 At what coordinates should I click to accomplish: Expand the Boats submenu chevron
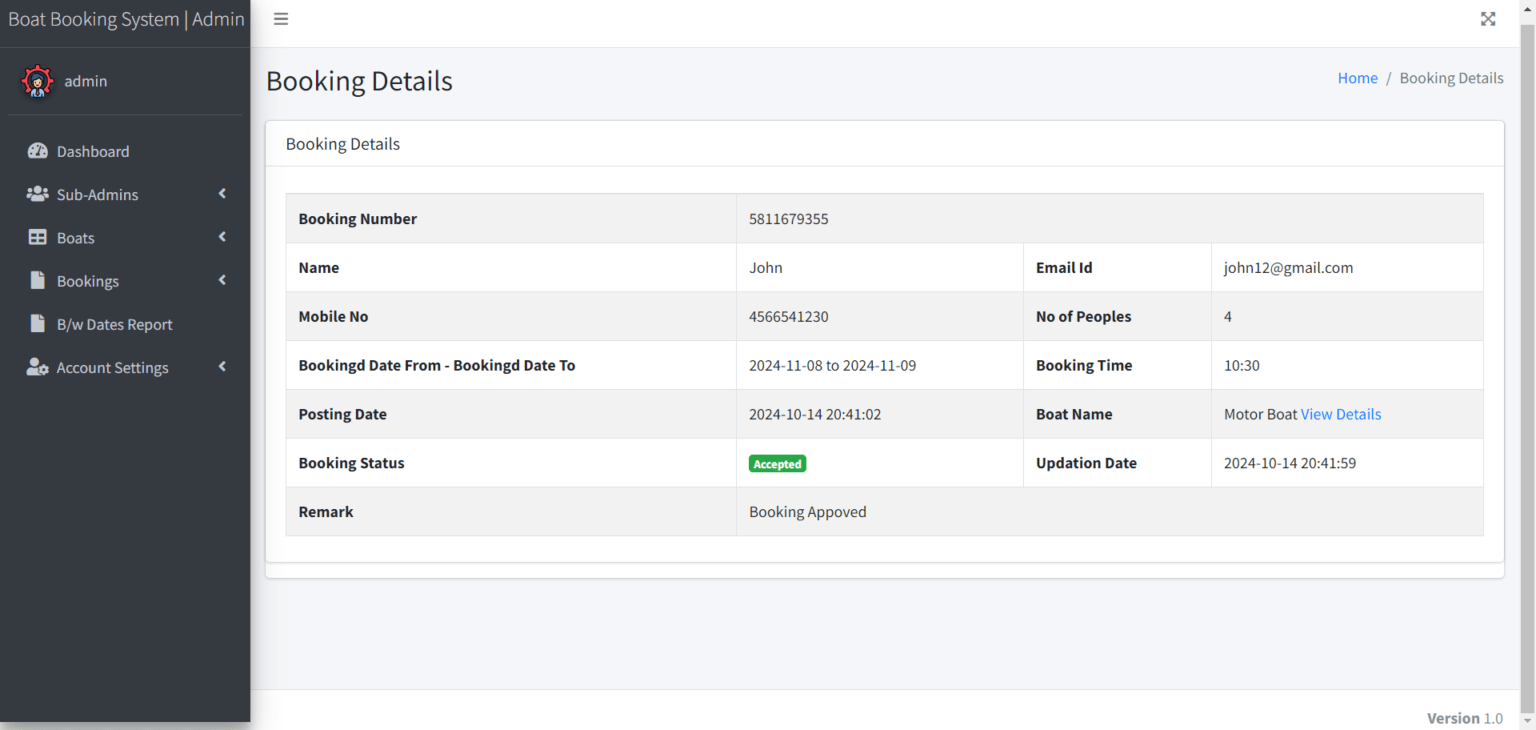tap(221, 236)
